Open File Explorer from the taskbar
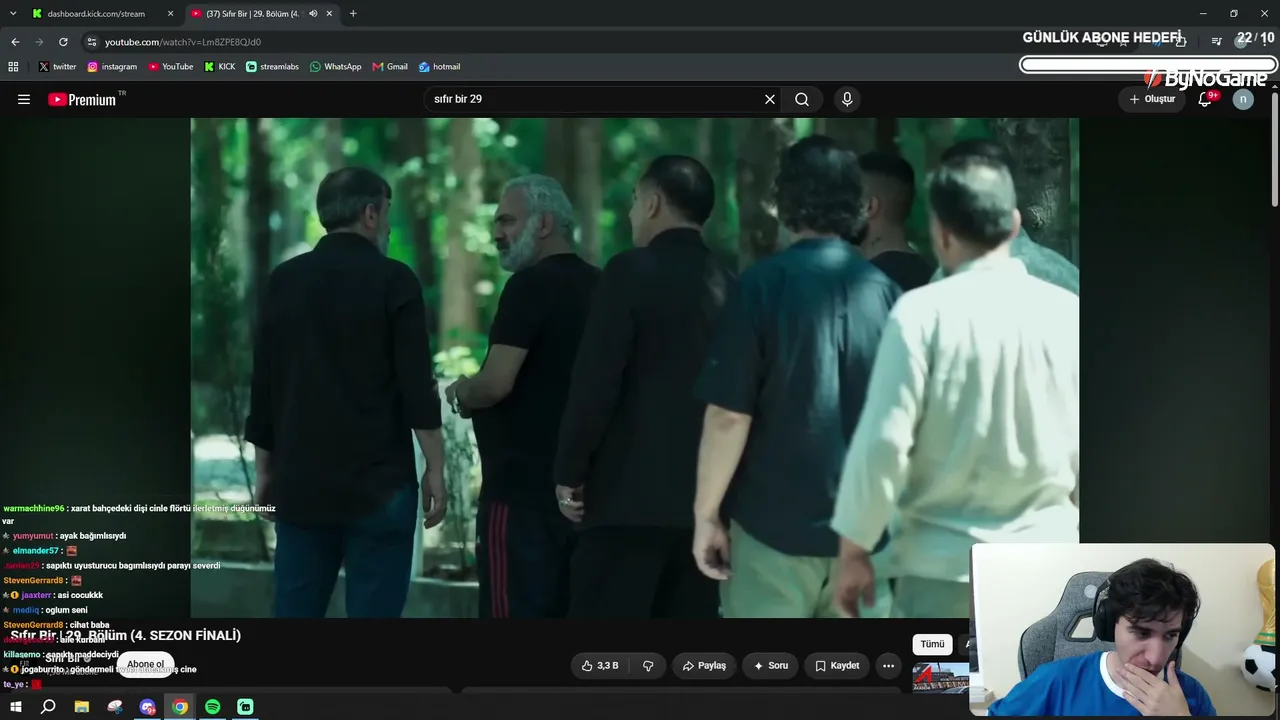 [82, 707]
